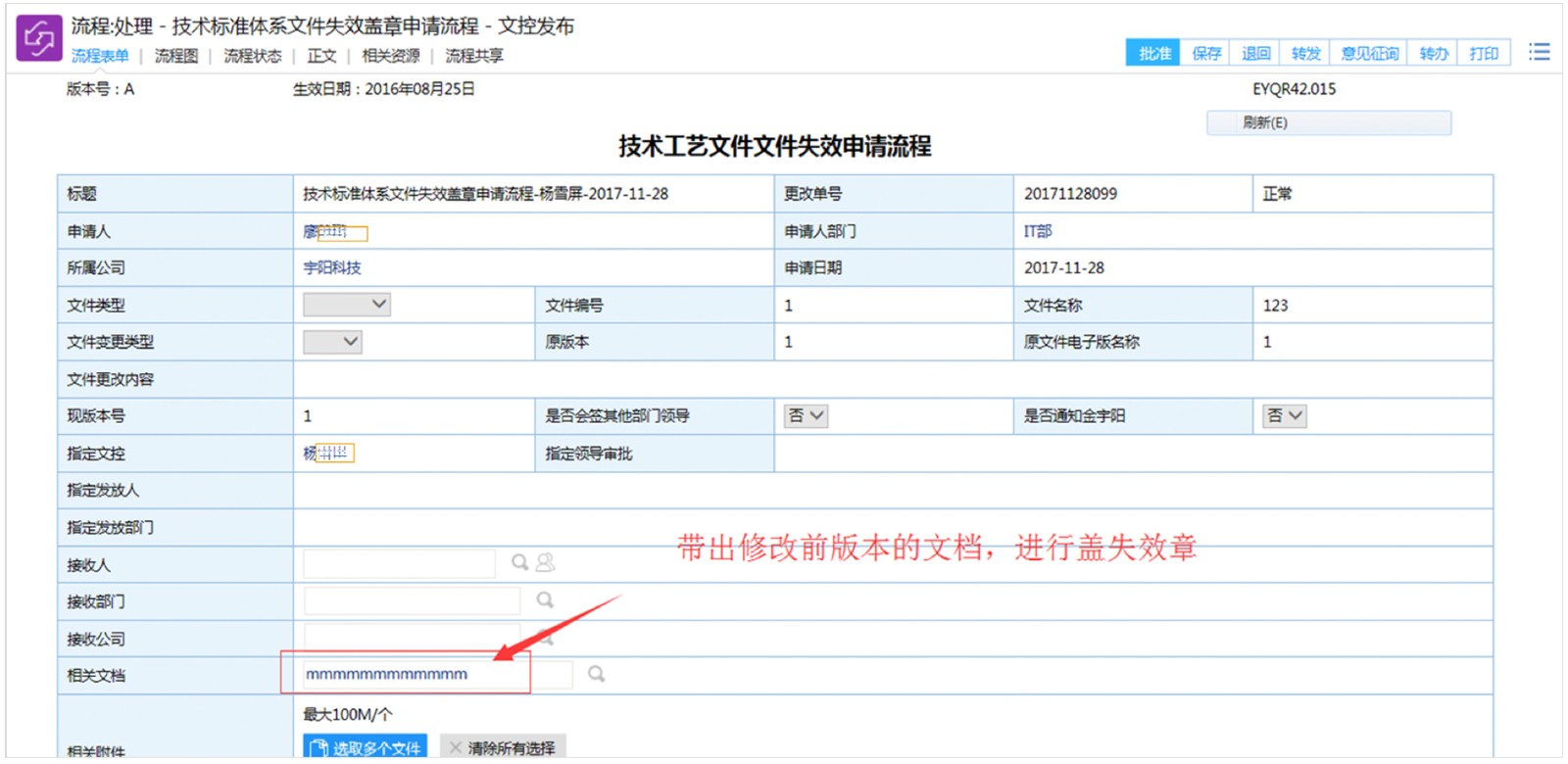1568x764 pixels.
Task: Click the search icon for 相关文档
Action: coord(596,674)
